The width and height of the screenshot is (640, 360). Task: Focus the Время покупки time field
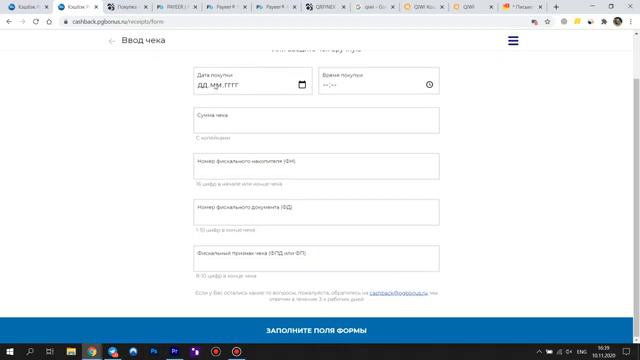tap(379, 81)
